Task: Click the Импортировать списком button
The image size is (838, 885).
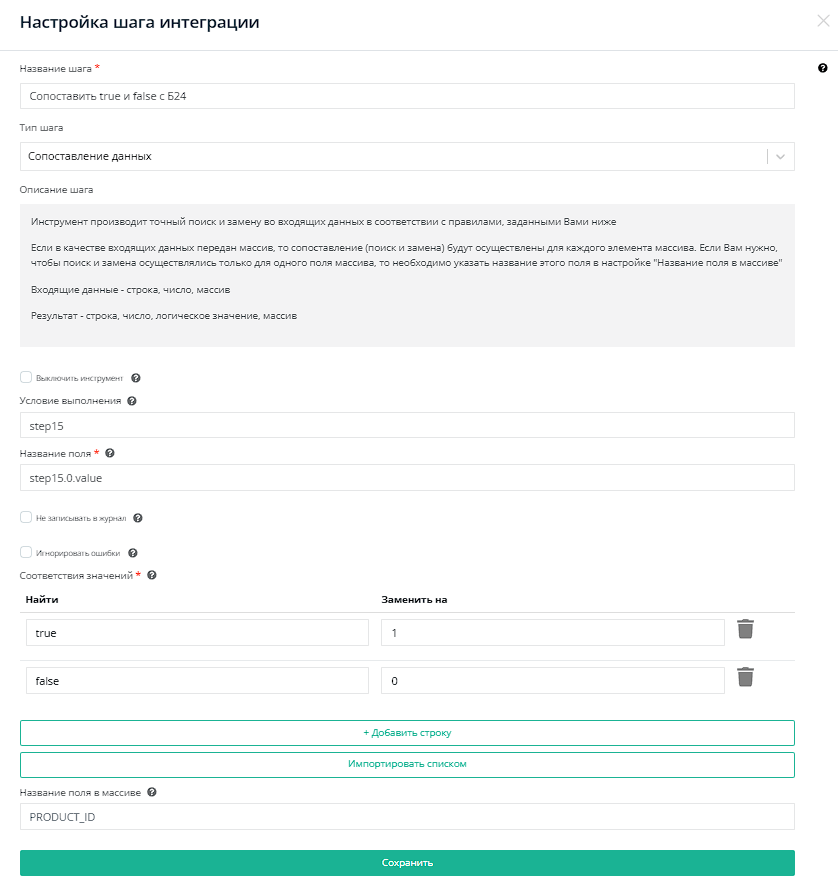Action: point(407,764)
